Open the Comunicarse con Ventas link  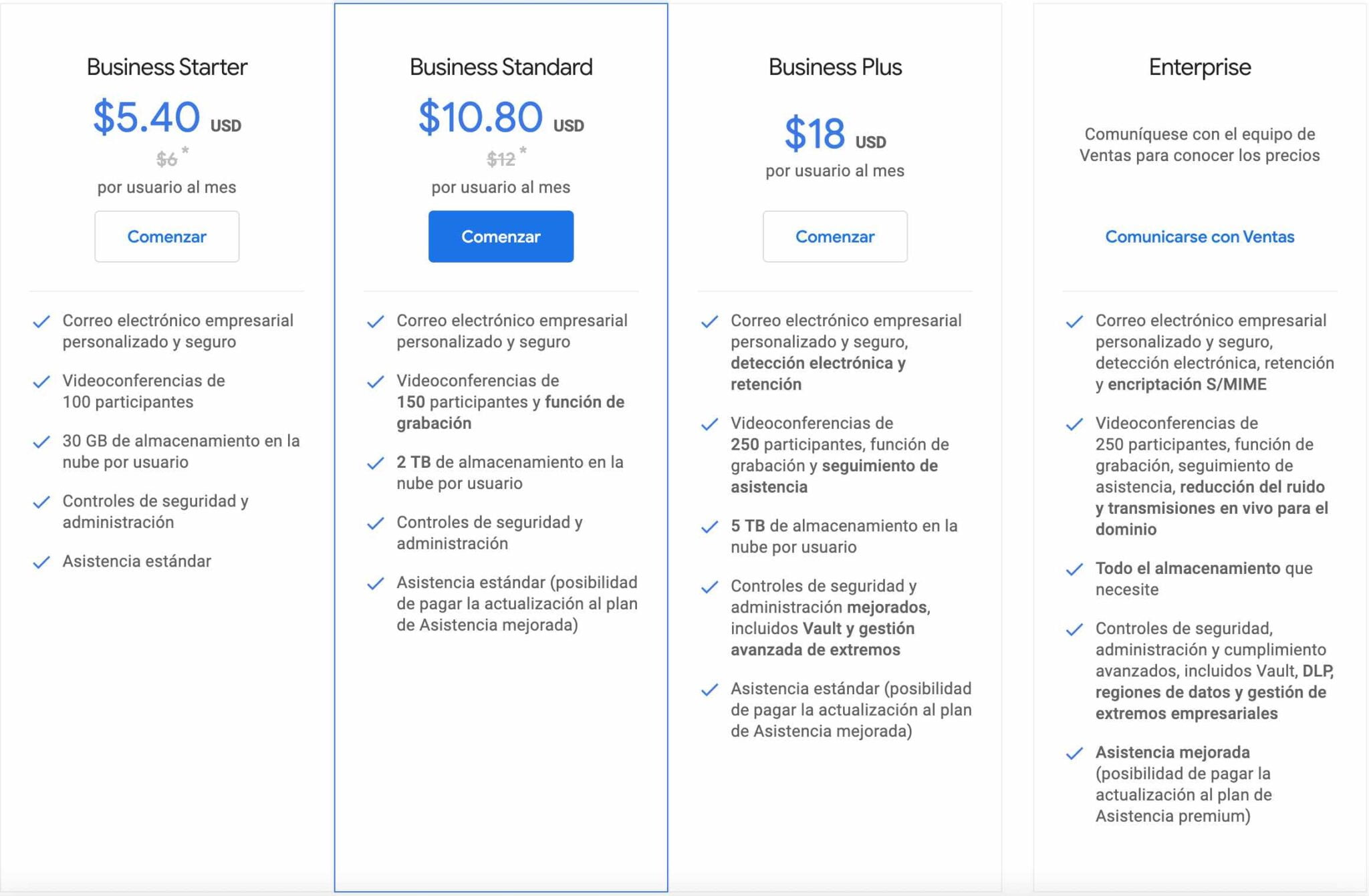click(x=1199, y=237)
